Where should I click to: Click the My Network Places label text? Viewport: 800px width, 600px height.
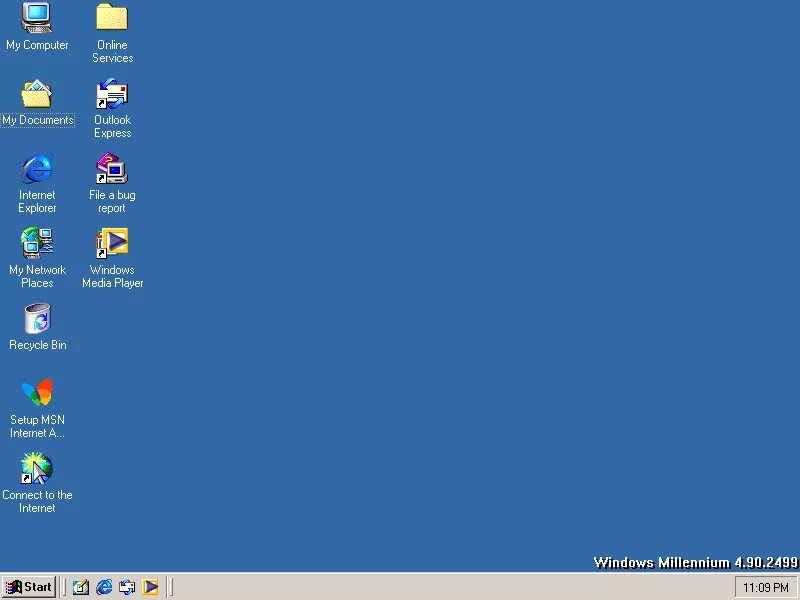37,277
